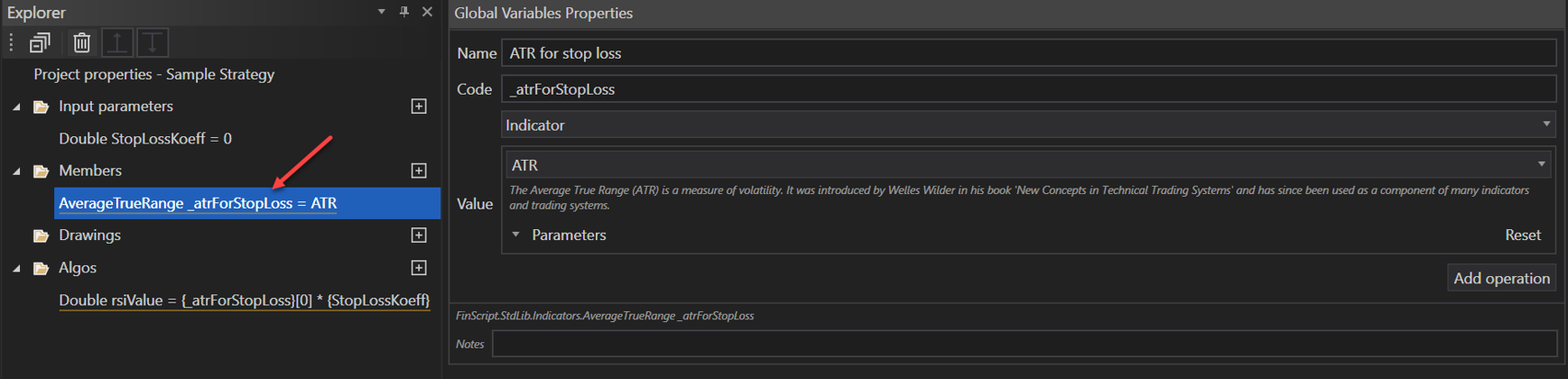Open the Indicator type dropdown
Screen dimensions: 1568x379
(1545, 125)
